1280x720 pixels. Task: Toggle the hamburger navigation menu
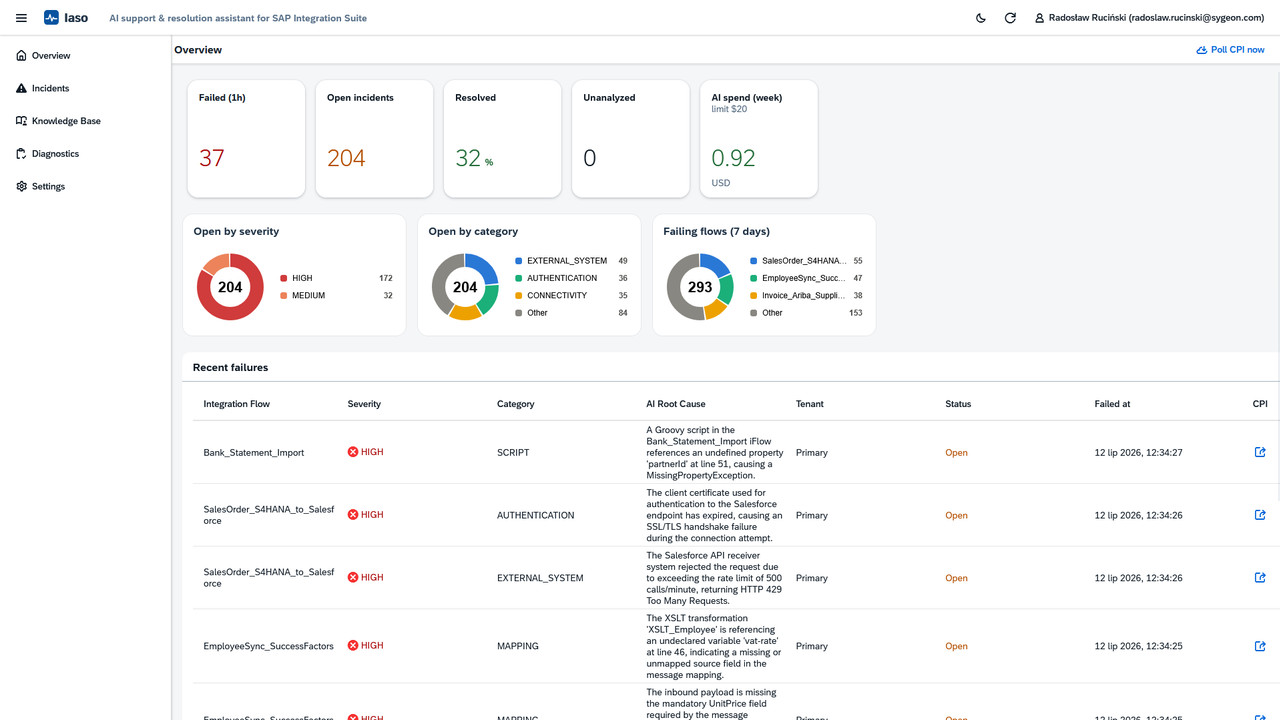21,18
